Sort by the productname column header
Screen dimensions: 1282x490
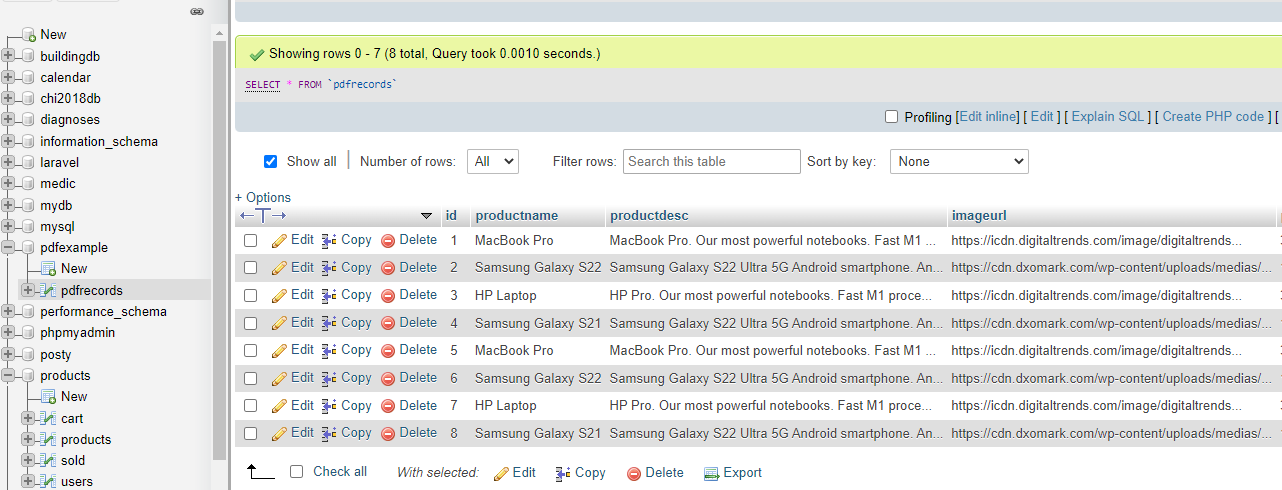coord(517,215)
